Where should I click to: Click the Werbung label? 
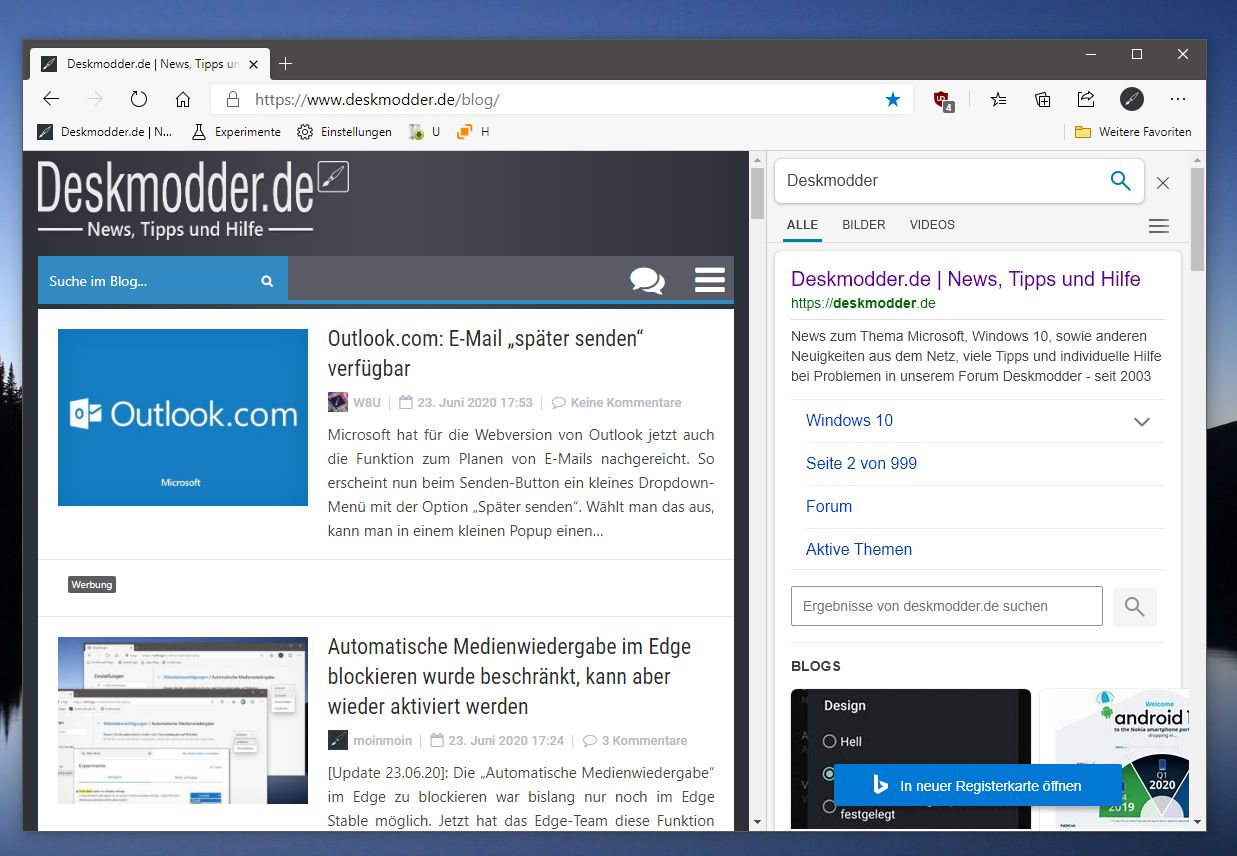pyautogui.click(x=92, y=584)
